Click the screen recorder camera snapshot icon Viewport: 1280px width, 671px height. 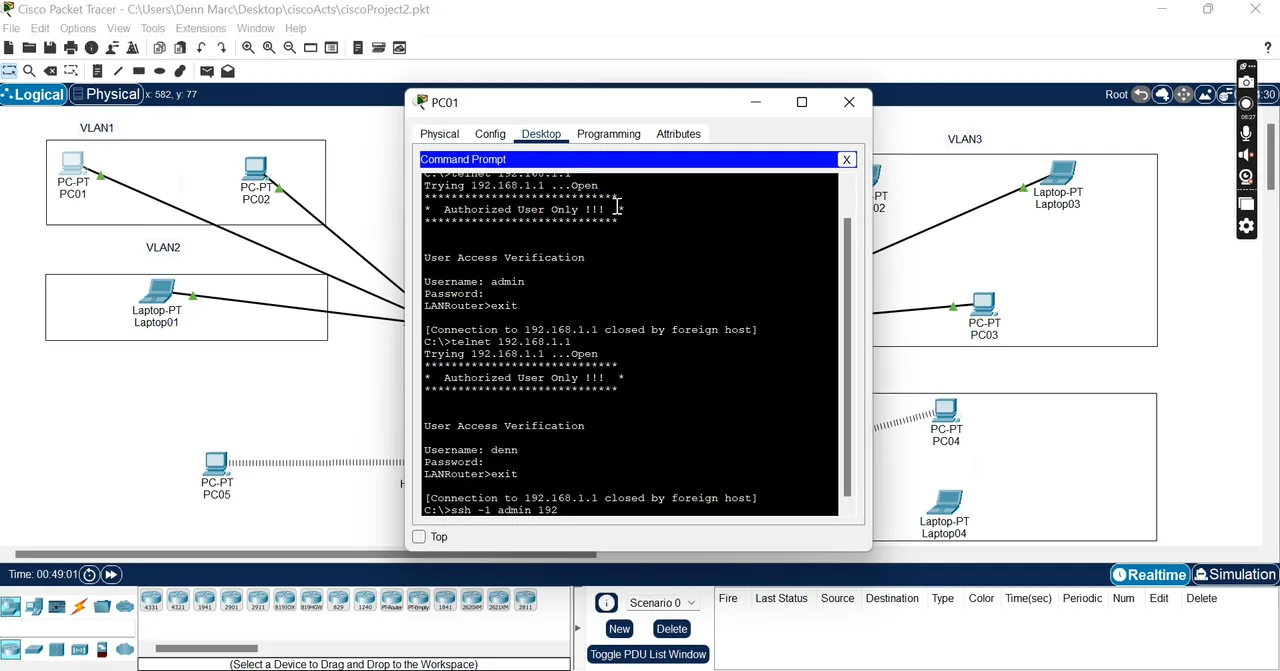click(x=1246, y=83)
